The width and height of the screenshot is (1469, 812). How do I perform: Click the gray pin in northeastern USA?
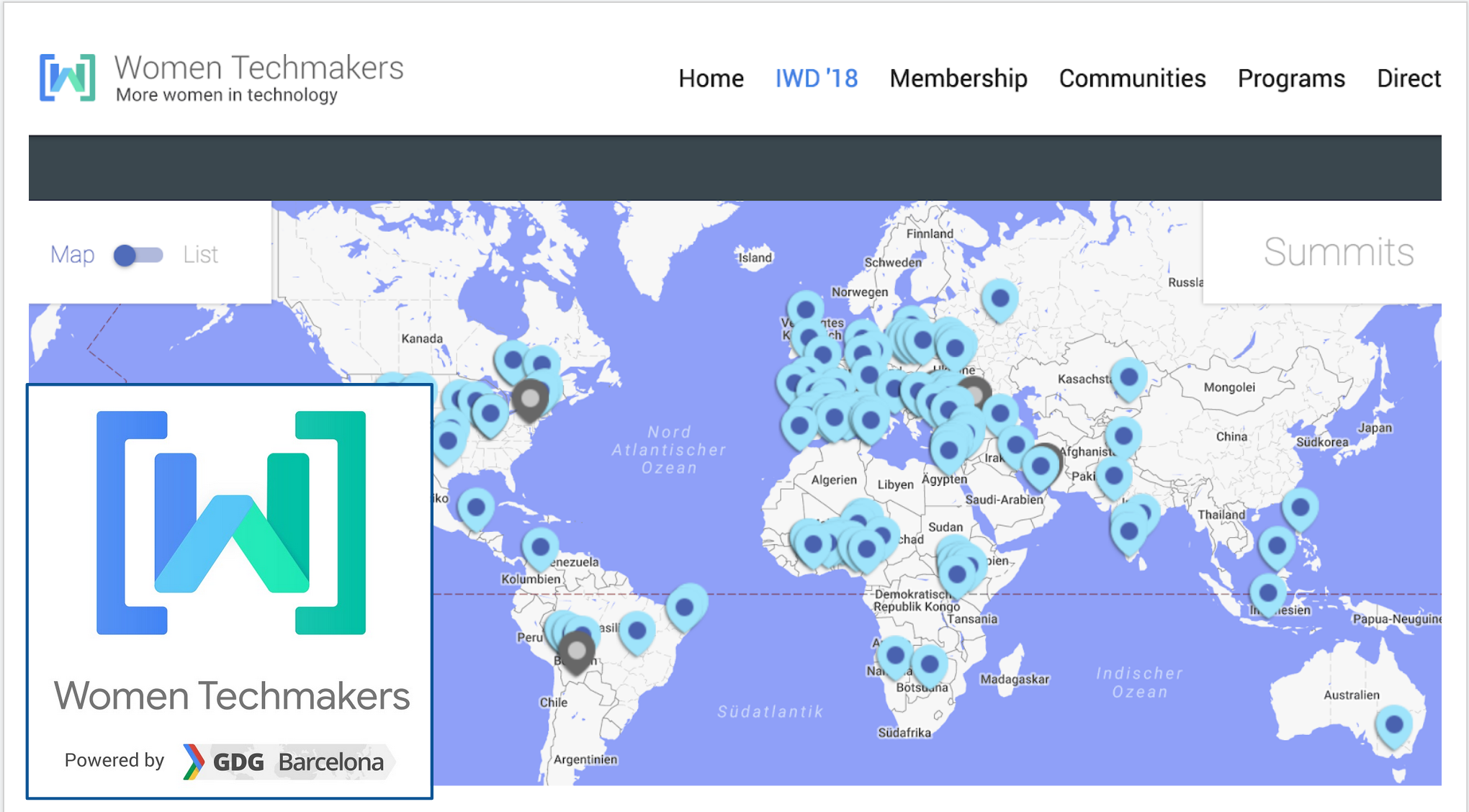(531, 398)
